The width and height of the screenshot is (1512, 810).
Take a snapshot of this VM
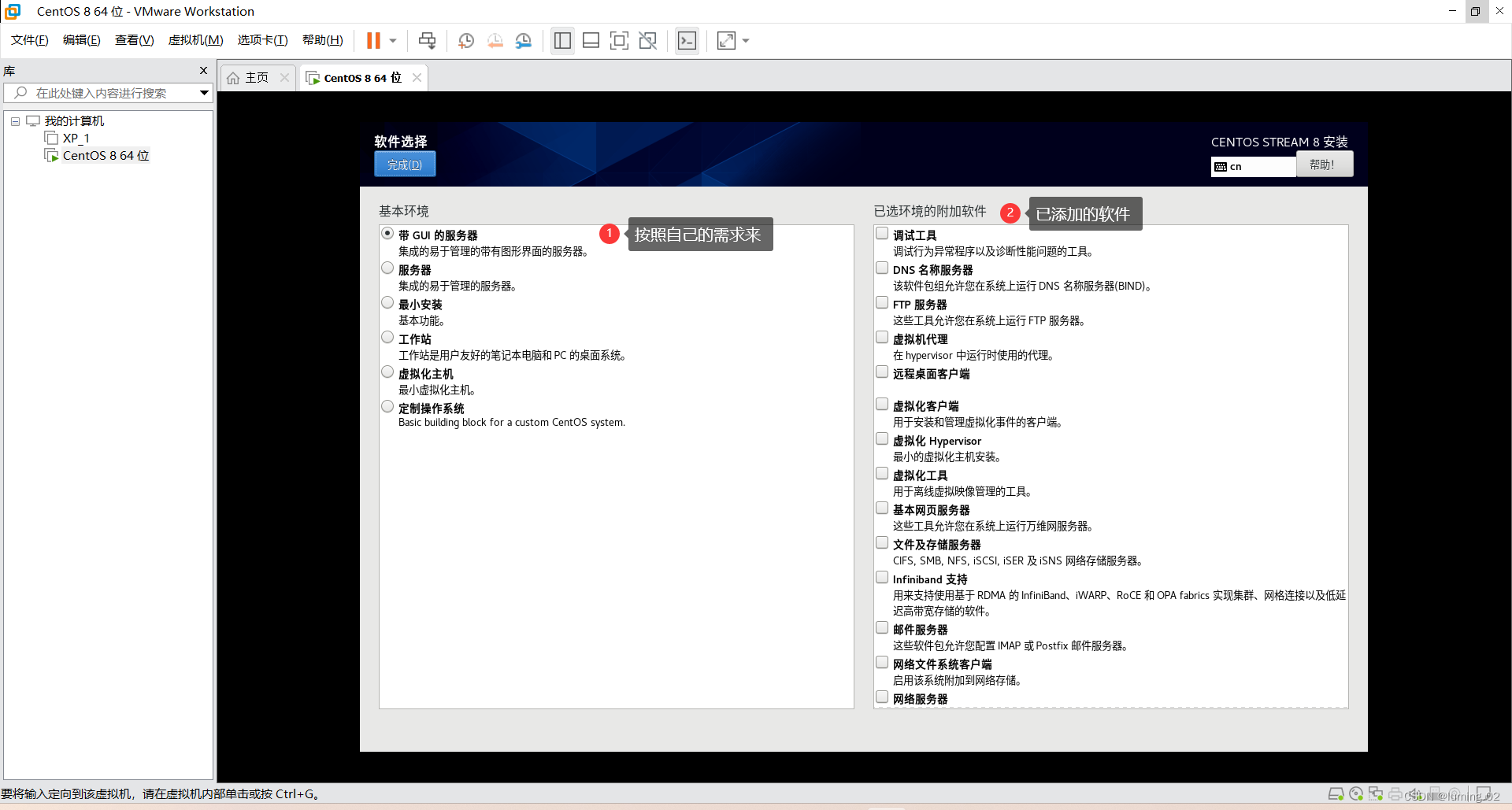[466, 40]
